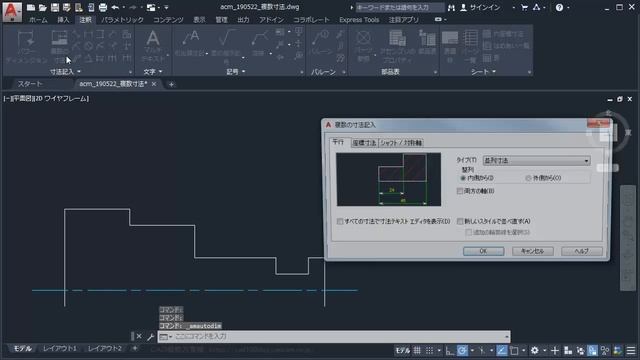Click the キャンセル button in dialog
Screen dimensions: 640x360
[x=533, y=251]
